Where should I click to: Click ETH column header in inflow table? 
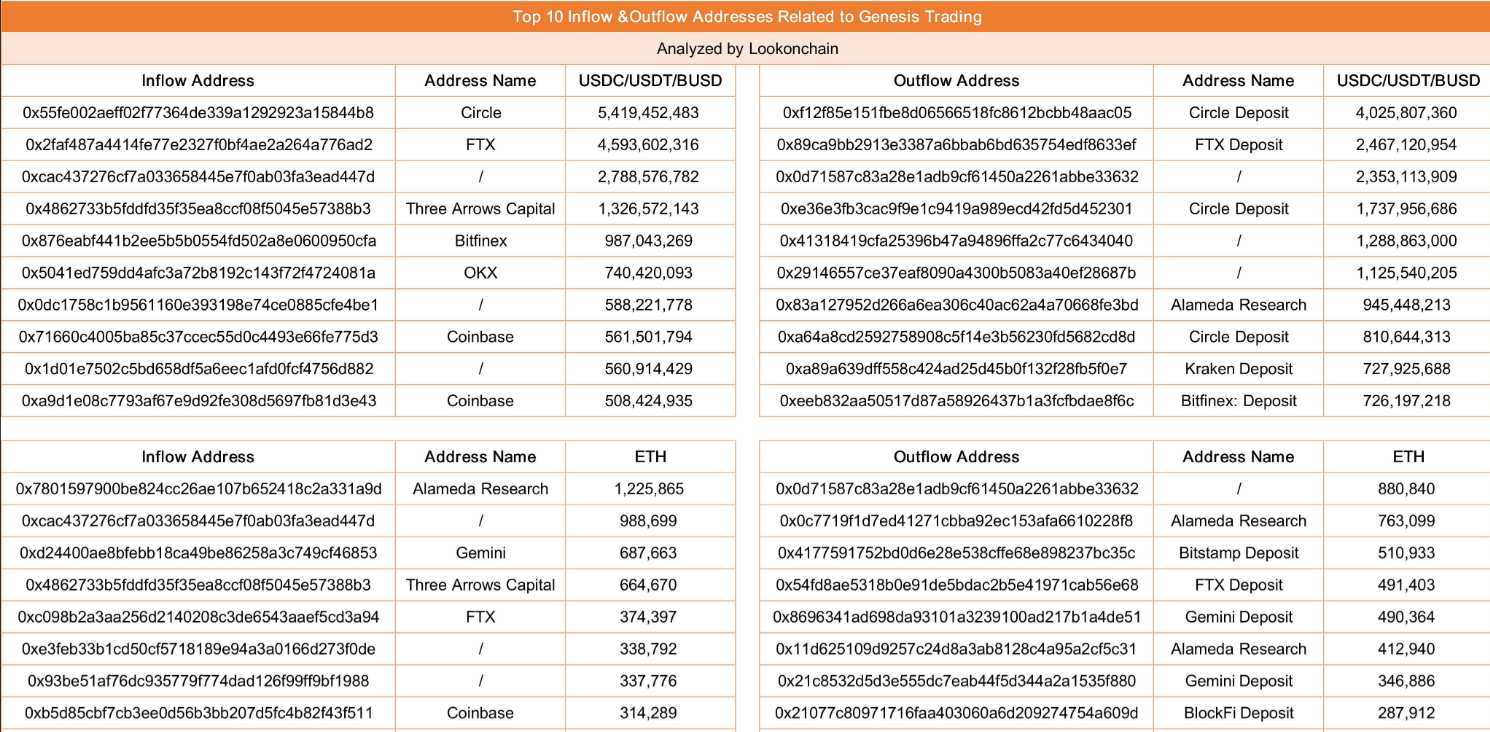[x=649, y=457]
